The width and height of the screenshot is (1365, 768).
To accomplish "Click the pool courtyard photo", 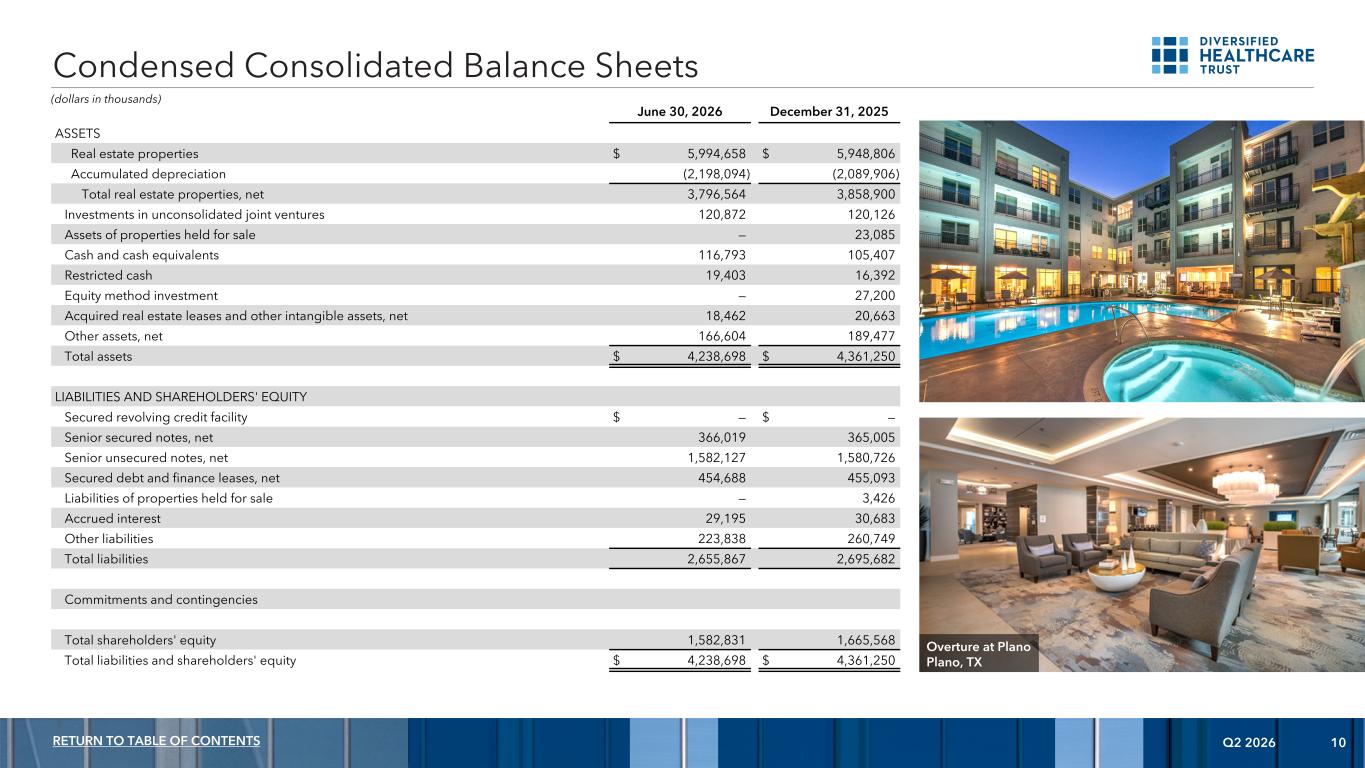I will 1142,261.
